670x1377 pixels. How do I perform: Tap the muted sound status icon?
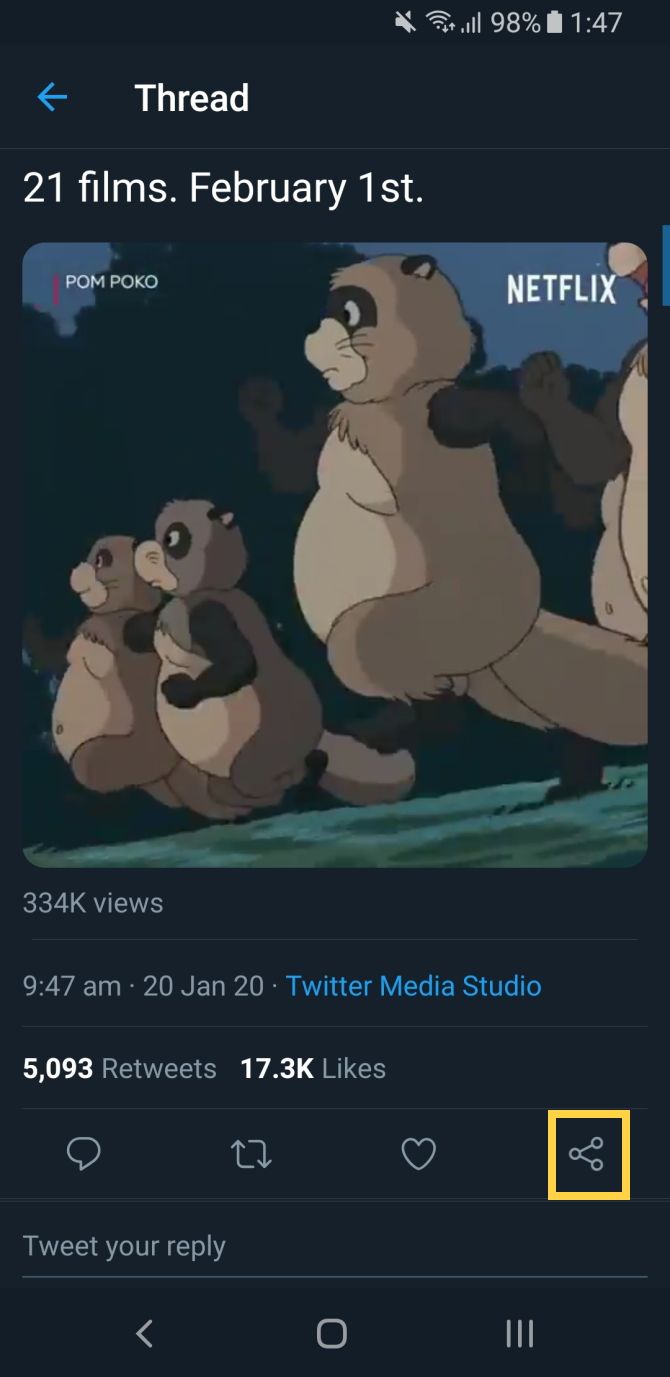405,22
